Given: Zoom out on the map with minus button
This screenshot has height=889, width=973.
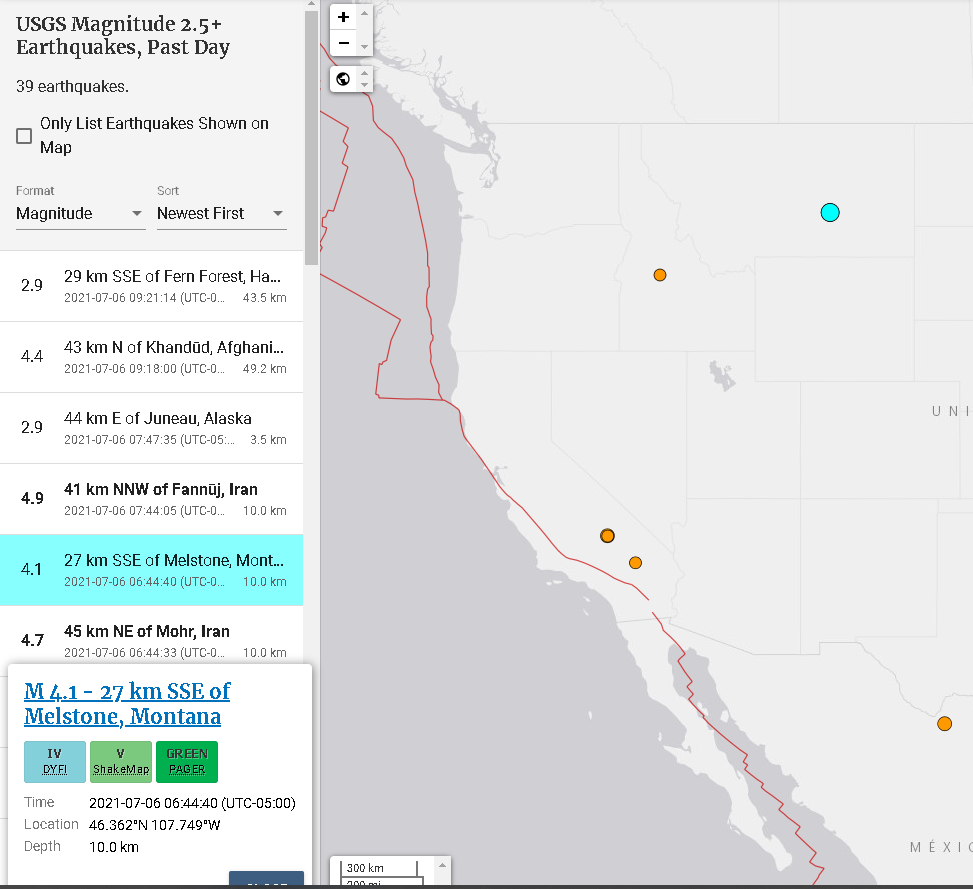Looking at the screenshot, I should click(x=343, y=43).
